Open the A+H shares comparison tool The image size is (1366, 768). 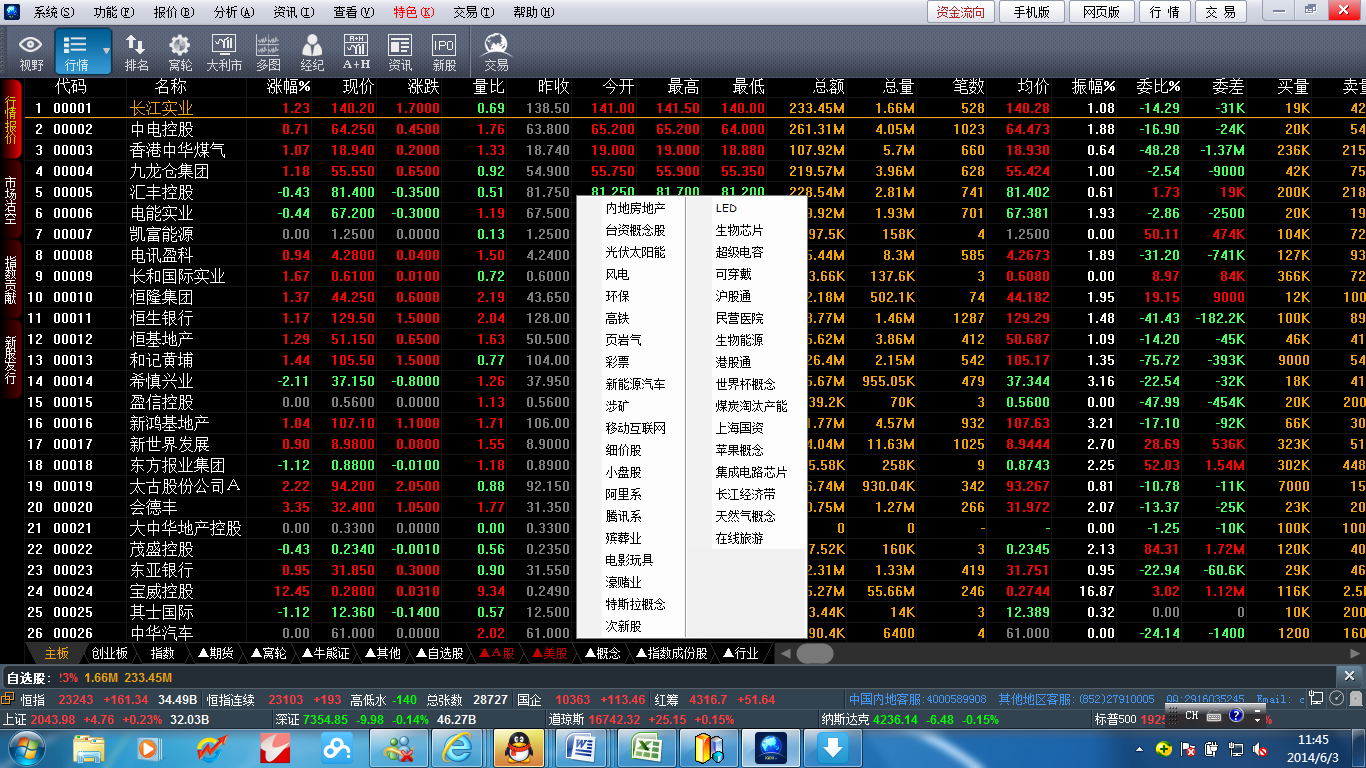(357, 52)
